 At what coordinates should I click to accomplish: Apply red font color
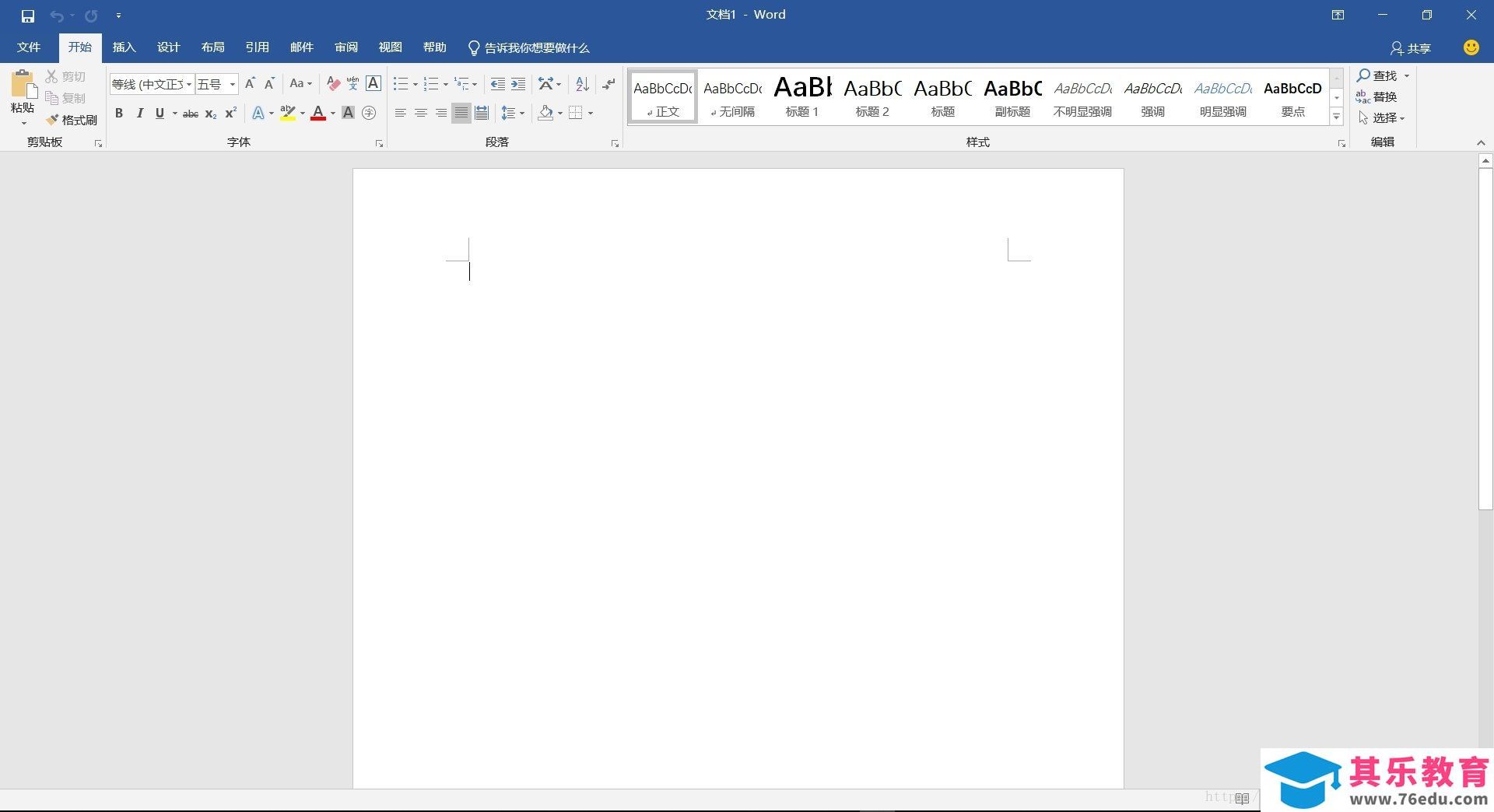tap(318, 114)
